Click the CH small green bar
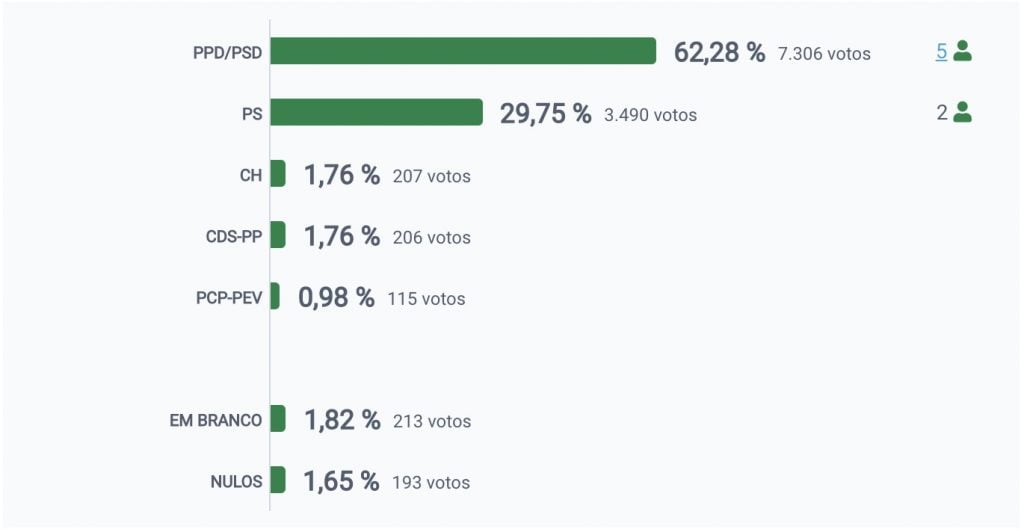The image size is (1024, 529). 278,174
